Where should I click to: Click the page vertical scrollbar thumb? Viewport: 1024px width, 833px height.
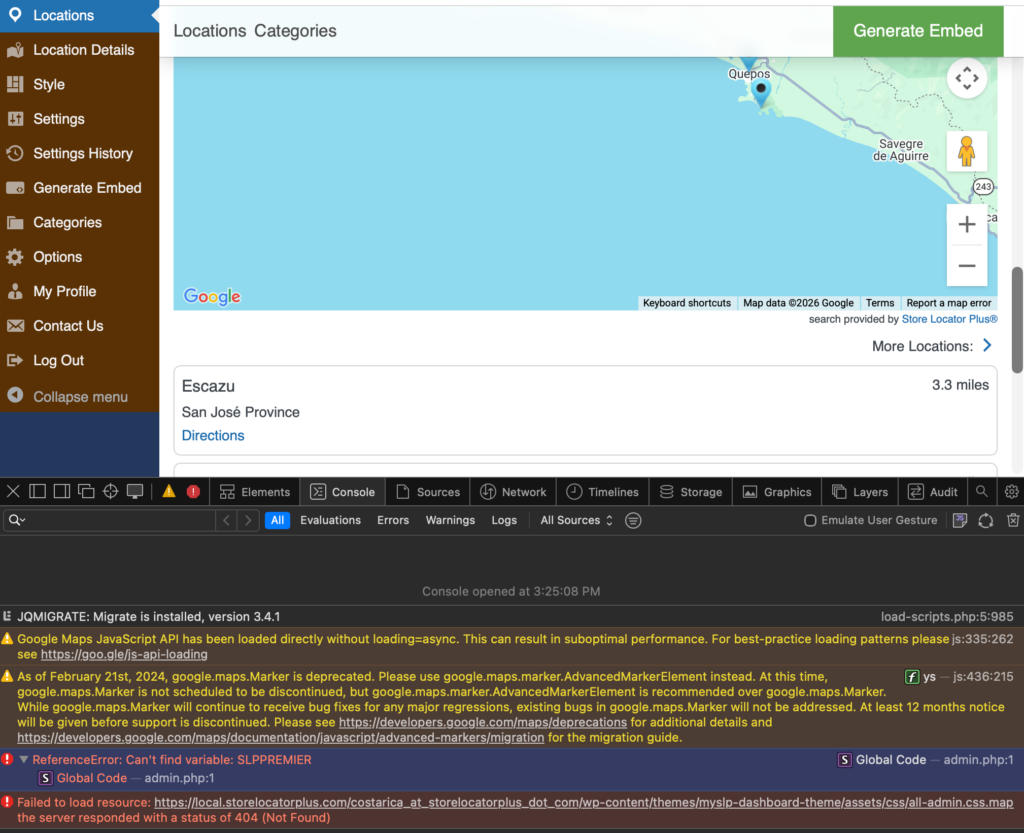1017,320
